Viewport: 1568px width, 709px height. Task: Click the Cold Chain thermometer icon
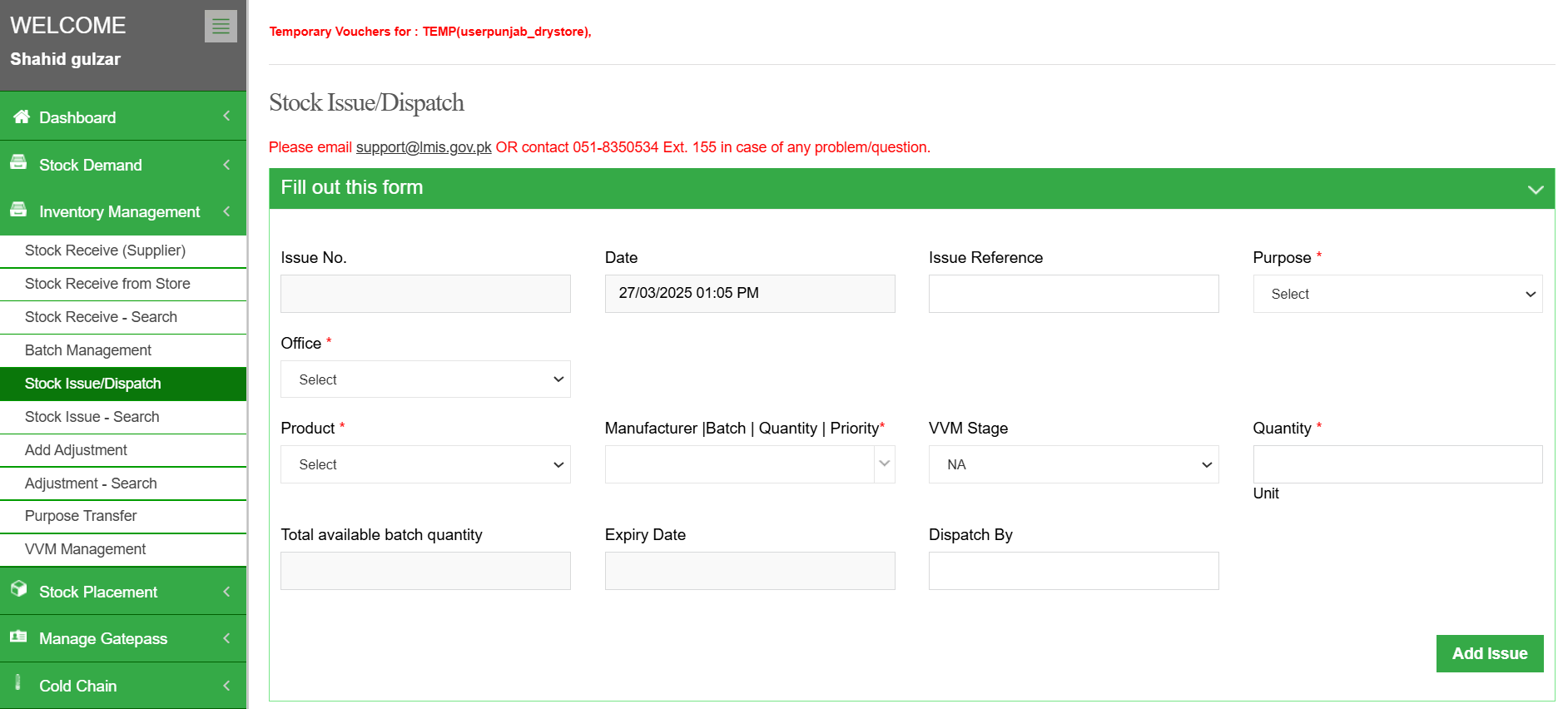point(18,683)
